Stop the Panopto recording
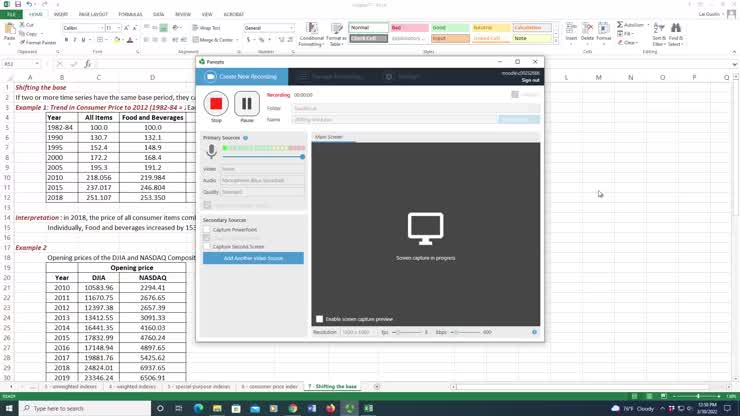 (x=216, y=104)
